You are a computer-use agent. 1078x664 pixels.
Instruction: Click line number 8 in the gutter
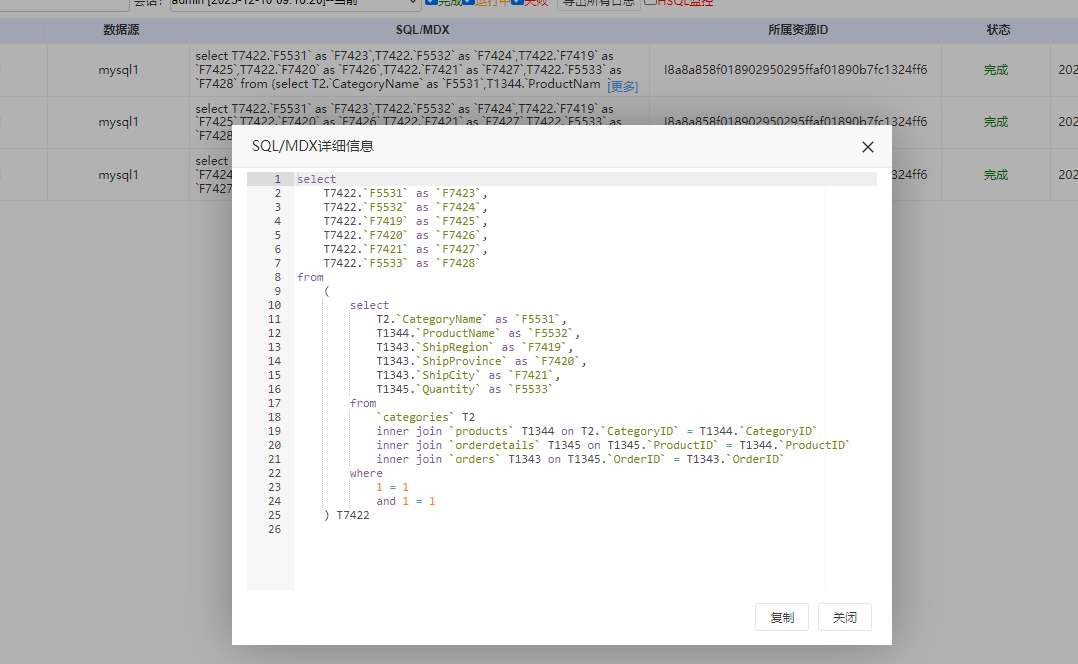tap(277, 277)
